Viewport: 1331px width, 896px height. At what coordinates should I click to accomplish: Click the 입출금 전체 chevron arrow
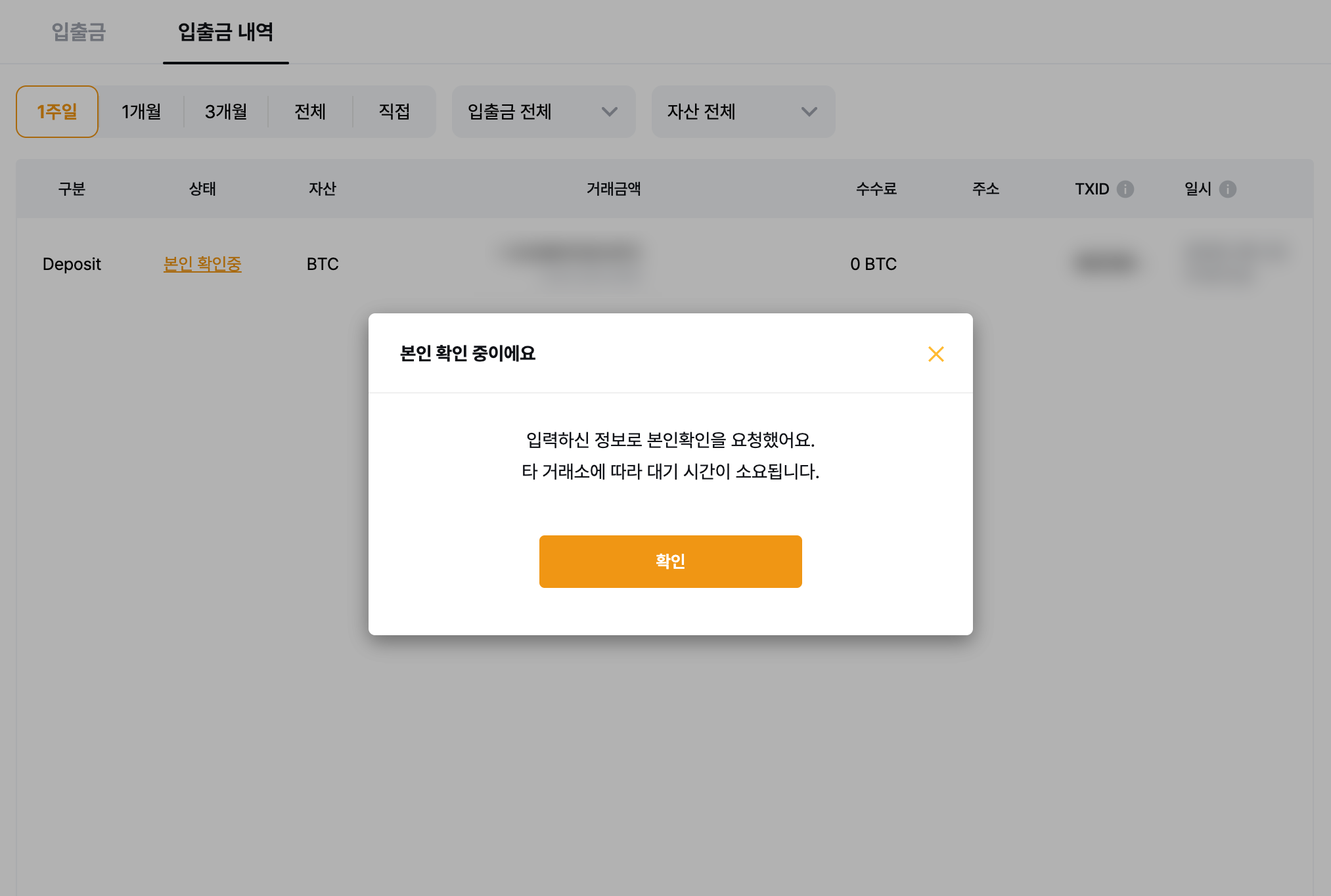609,112
